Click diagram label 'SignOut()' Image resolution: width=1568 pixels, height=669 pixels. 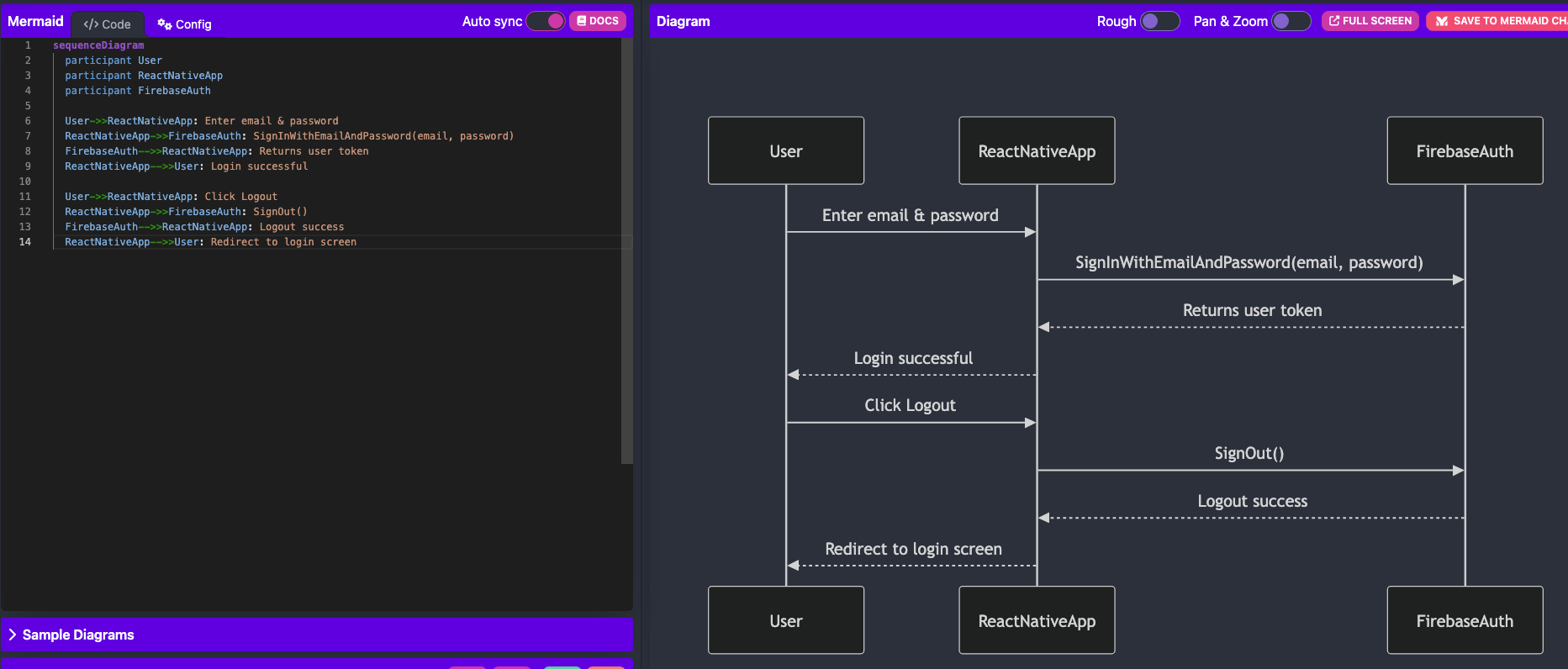[x=1249, y=453]
